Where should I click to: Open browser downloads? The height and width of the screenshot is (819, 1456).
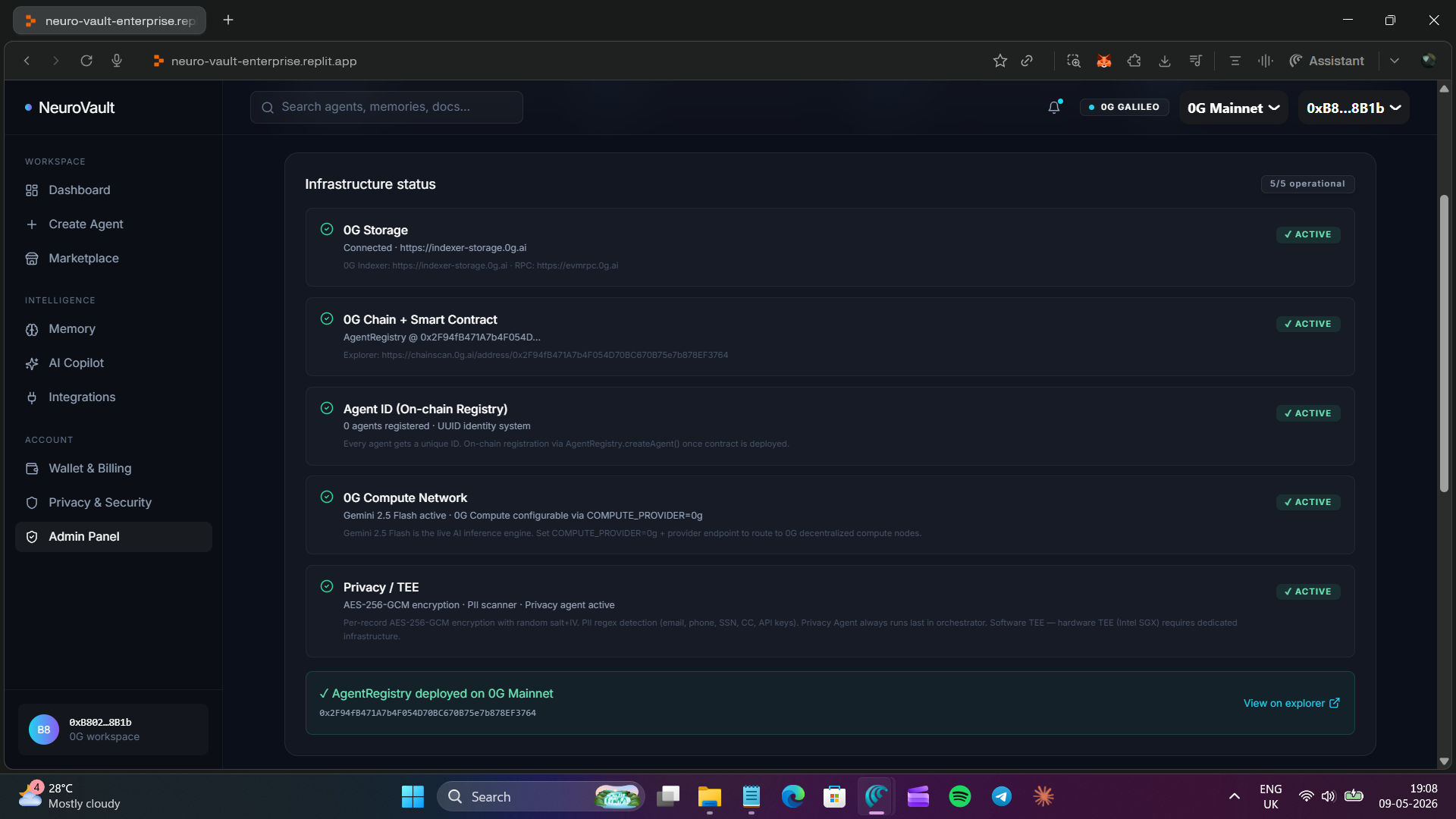1165,61
